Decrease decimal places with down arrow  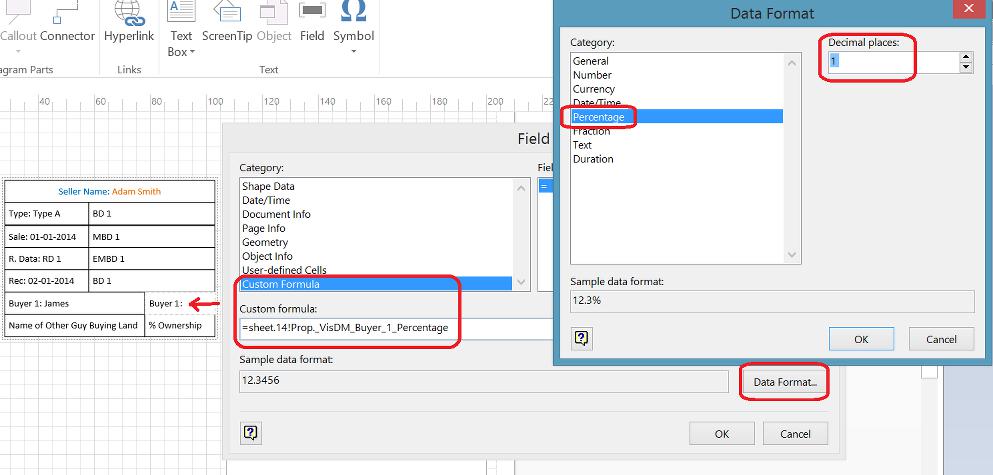965,67
